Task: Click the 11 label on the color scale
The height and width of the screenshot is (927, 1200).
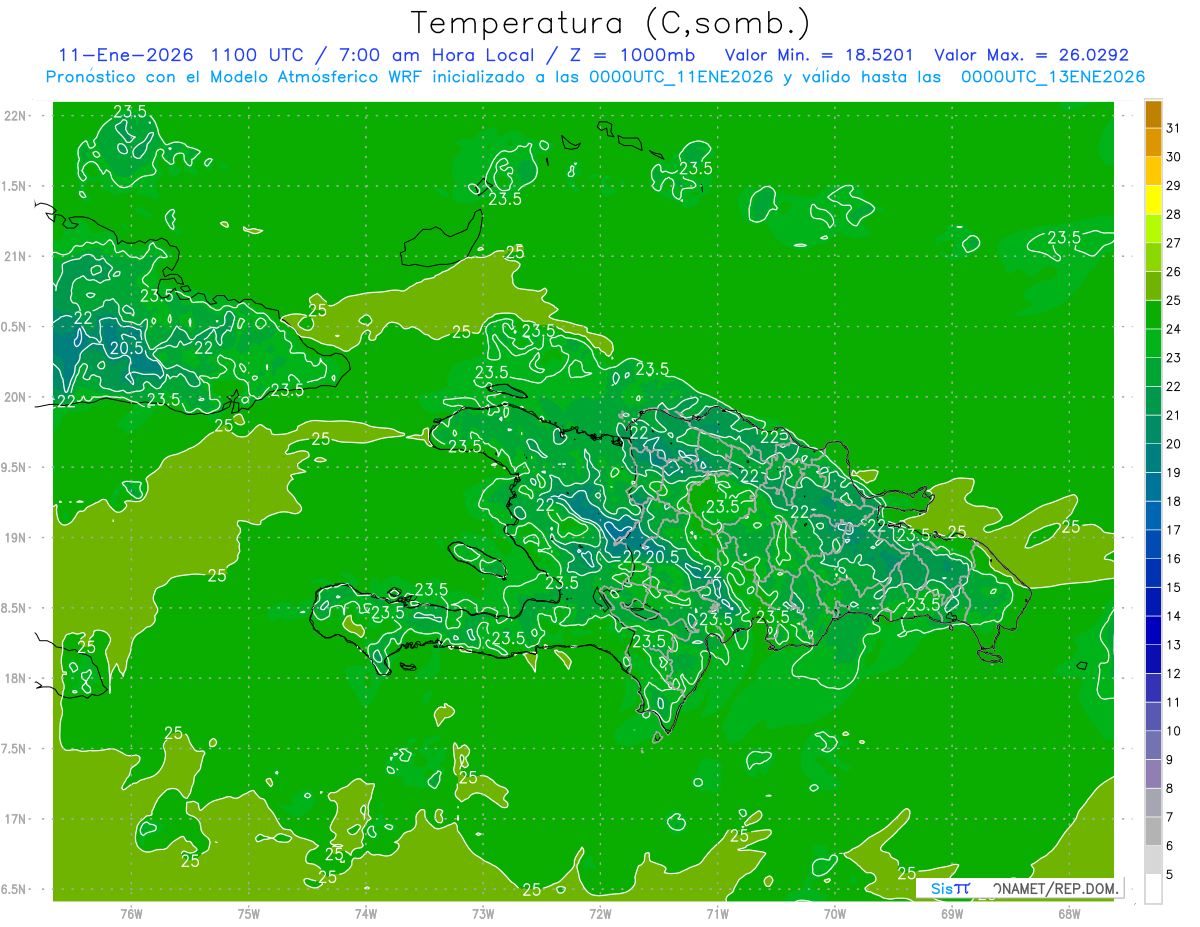Action: (1174, 703)
